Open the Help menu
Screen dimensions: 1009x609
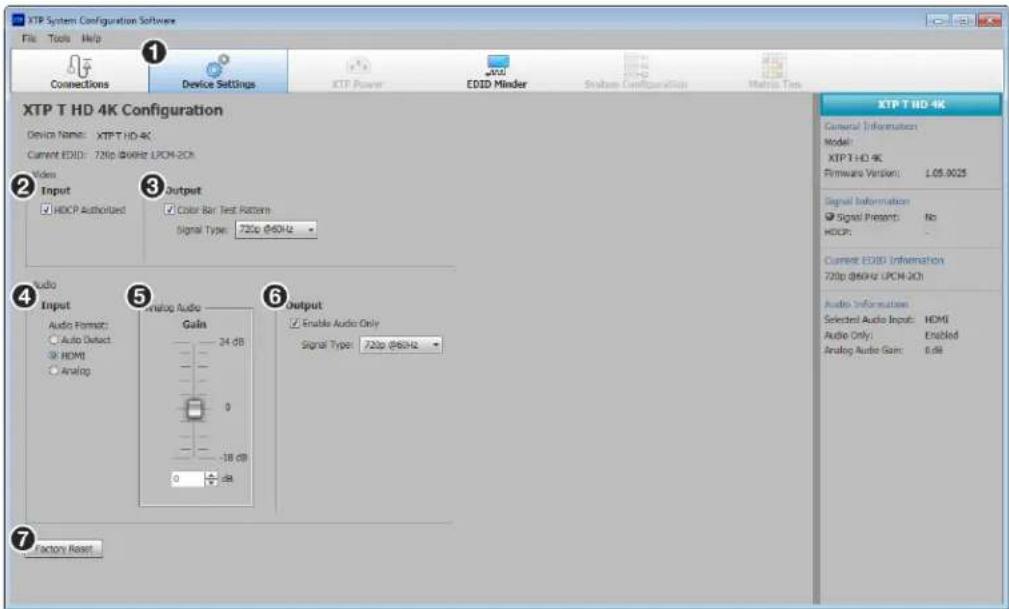point(91,39)
